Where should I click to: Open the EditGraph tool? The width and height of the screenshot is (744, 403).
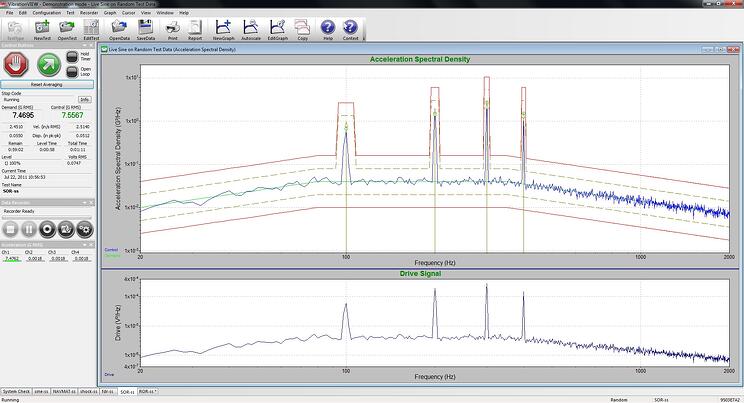point(277,28)
